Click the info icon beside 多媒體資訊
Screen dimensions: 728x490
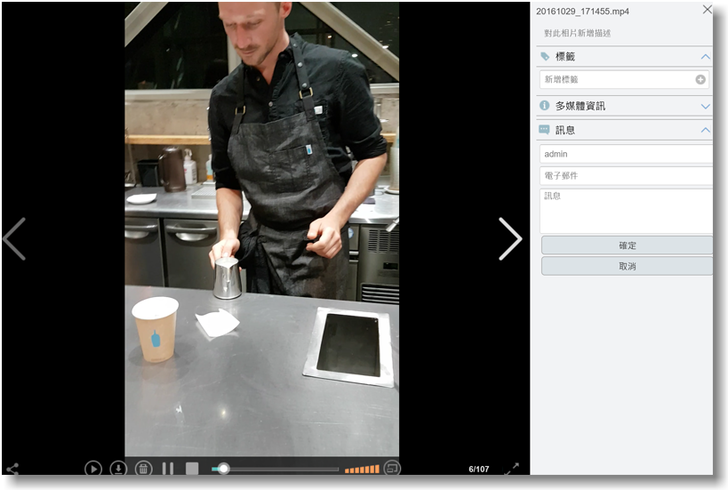pyautogui.click(x=545, y=105)
